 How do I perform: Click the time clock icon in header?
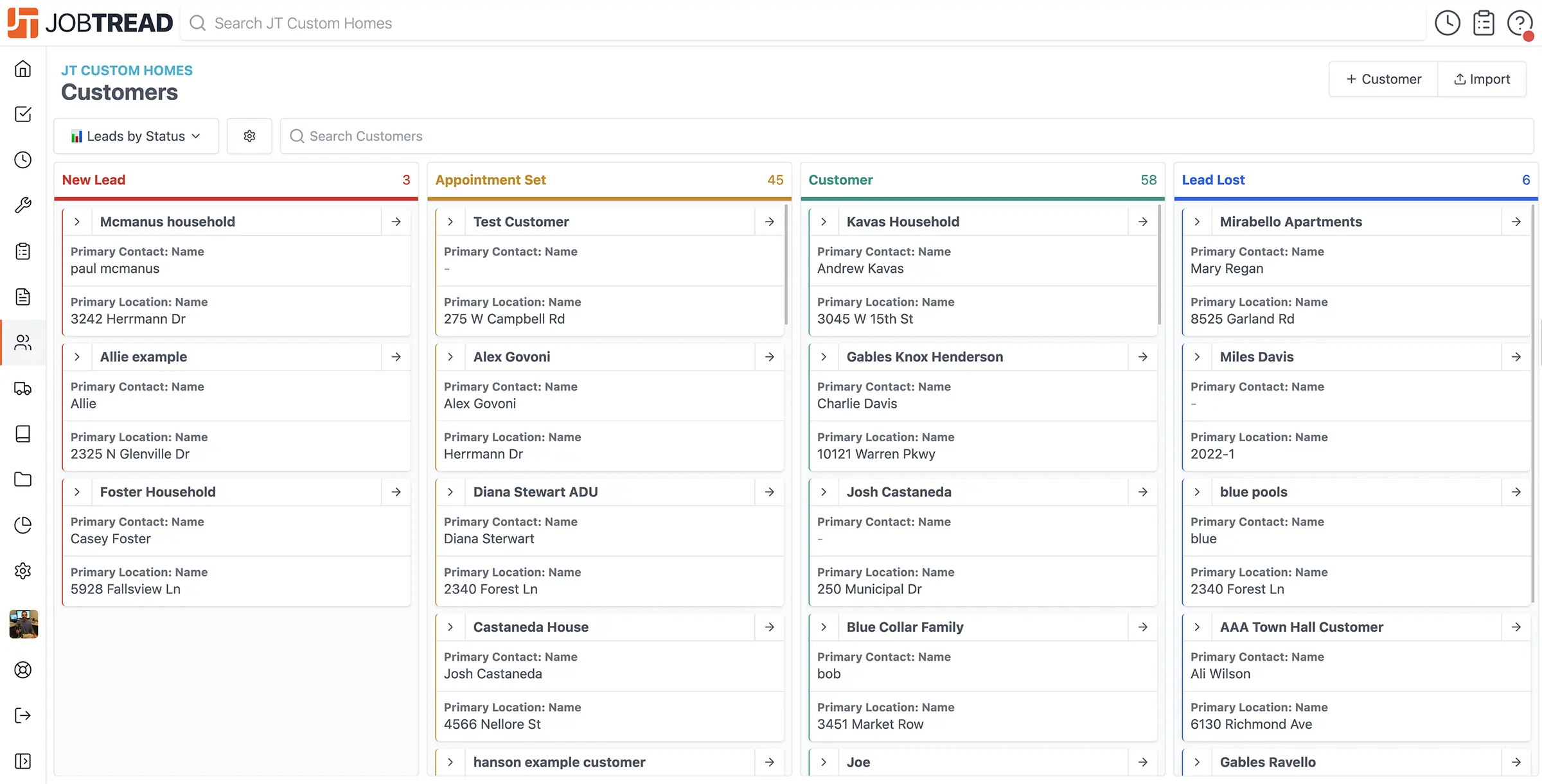1447,23
